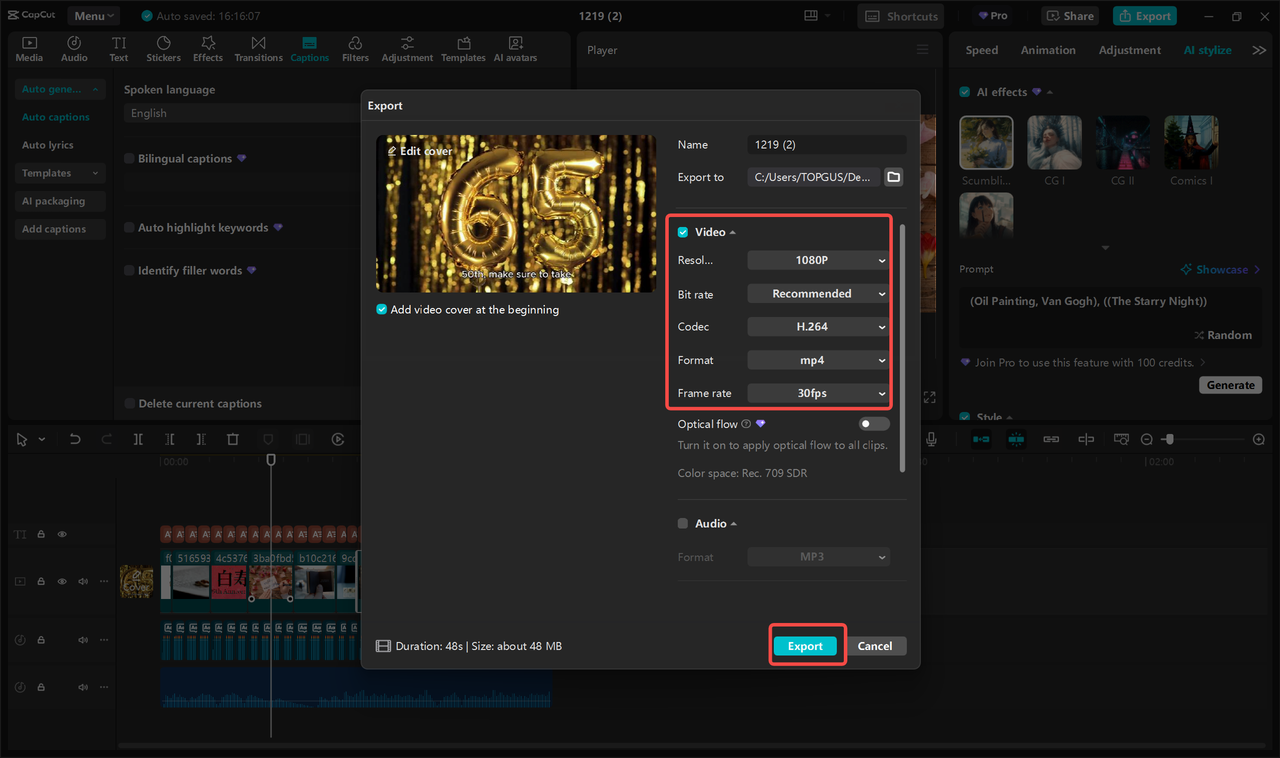Click the Share button in title bar
1280x758 pixels.
[x=1069, y=16]
